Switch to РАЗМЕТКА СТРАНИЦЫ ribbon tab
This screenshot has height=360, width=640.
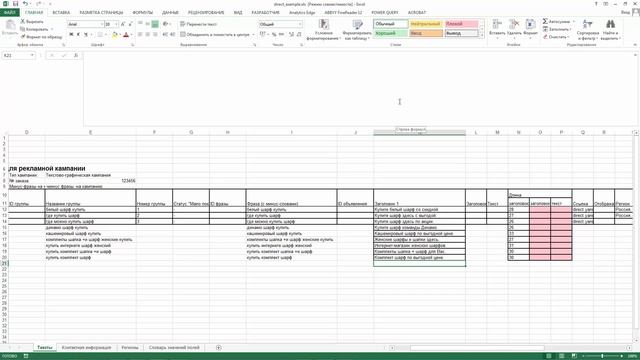101,13
